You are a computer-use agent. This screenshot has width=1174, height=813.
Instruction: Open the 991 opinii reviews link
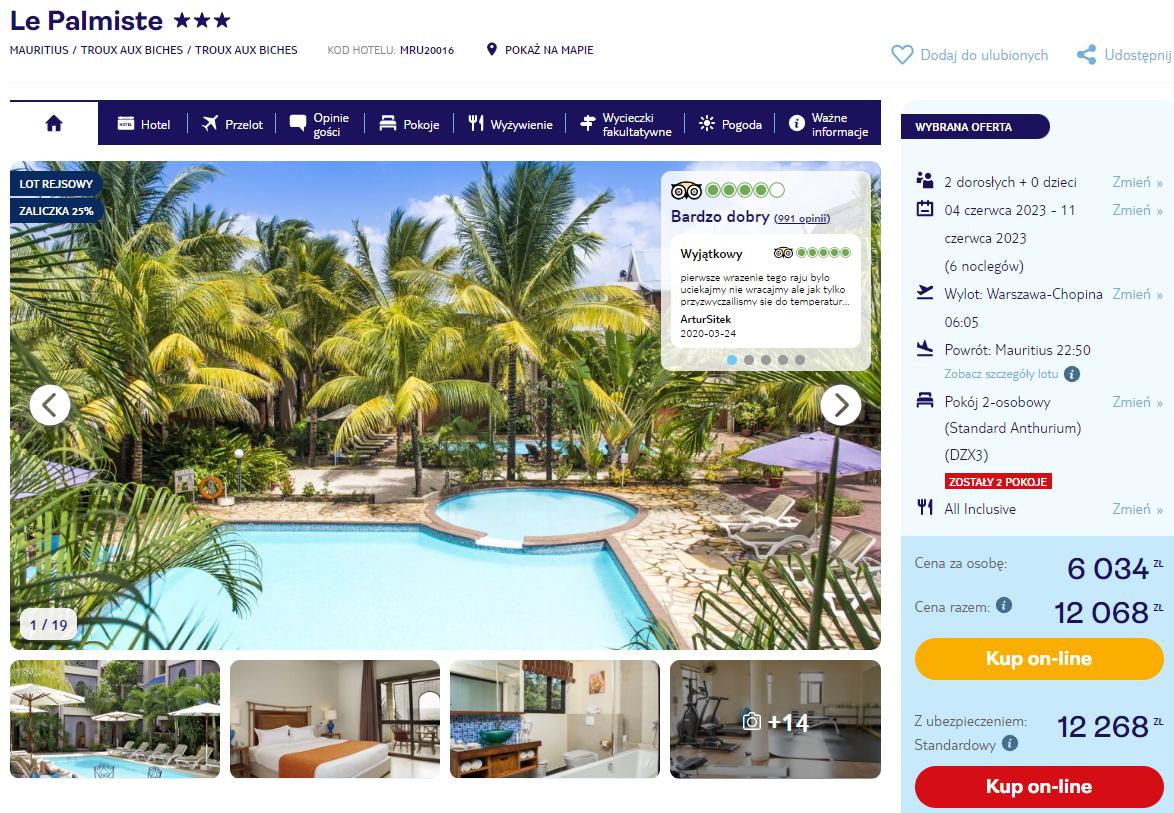coord(802,219)
